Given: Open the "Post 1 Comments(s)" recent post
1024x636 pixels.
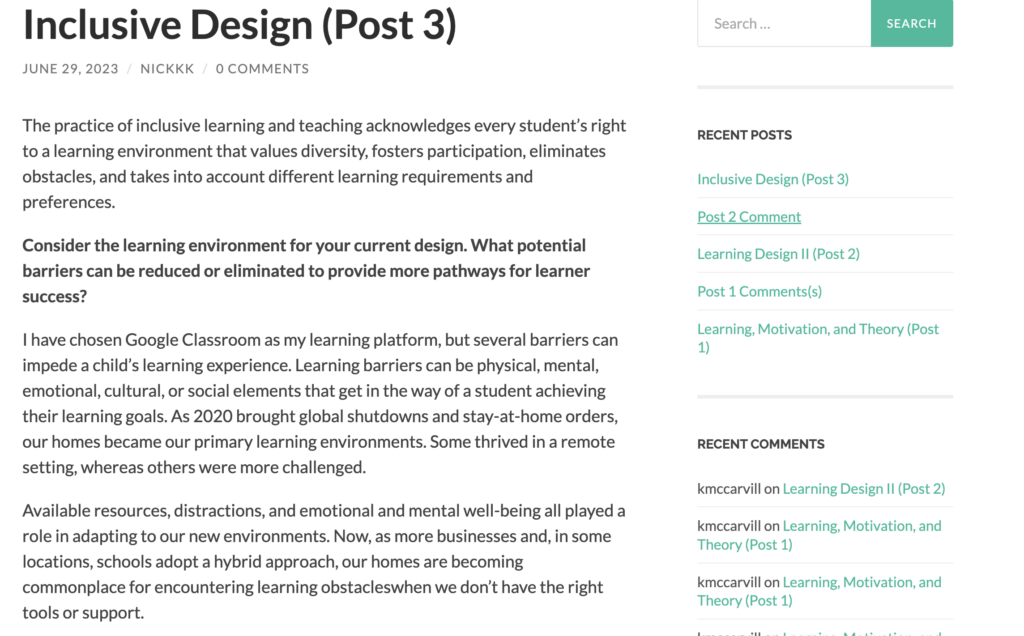Looking at the screenshot, I should click(x=759, y=291).
